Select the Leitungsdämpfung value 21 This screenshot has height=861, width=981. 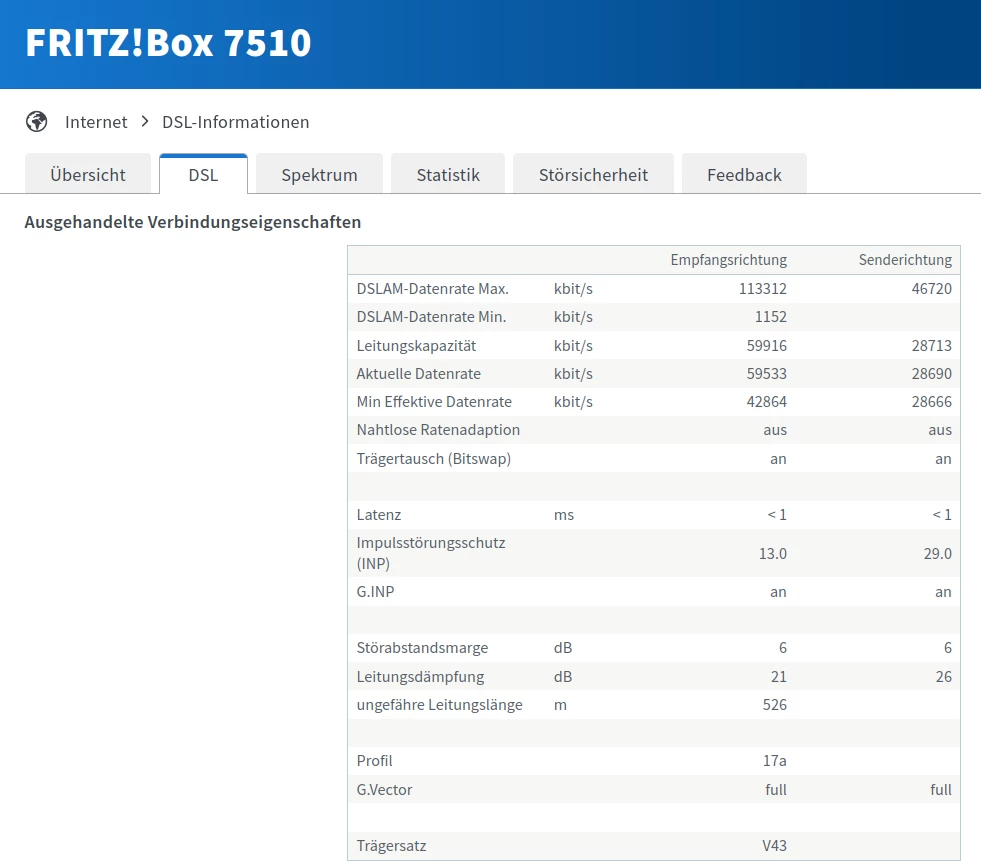[x=779, y=676]
